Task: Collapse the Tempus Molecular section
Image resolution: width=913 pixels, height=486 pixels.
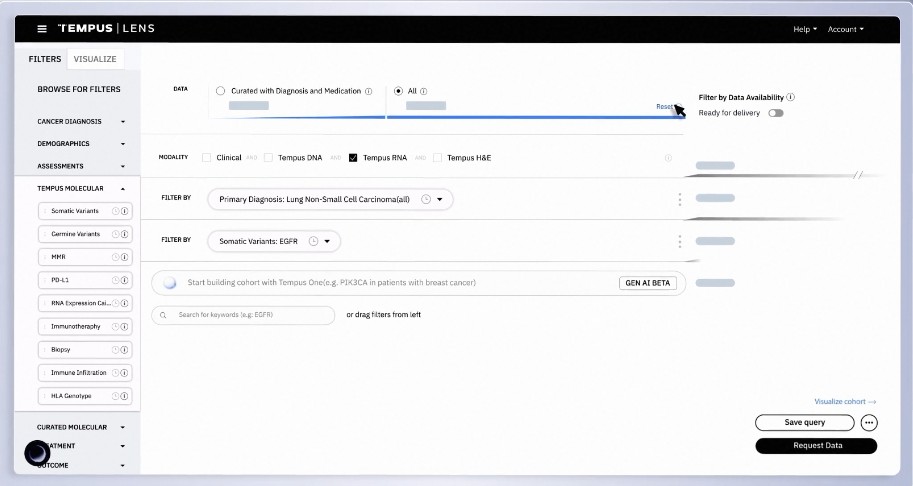Action: coord(82,189)
